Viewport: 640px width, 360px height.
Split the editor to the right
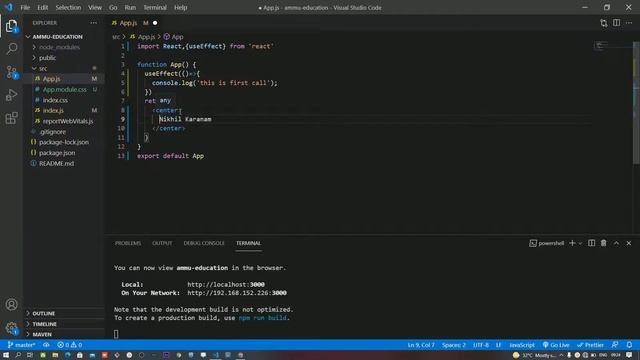(x=616, y=23)
